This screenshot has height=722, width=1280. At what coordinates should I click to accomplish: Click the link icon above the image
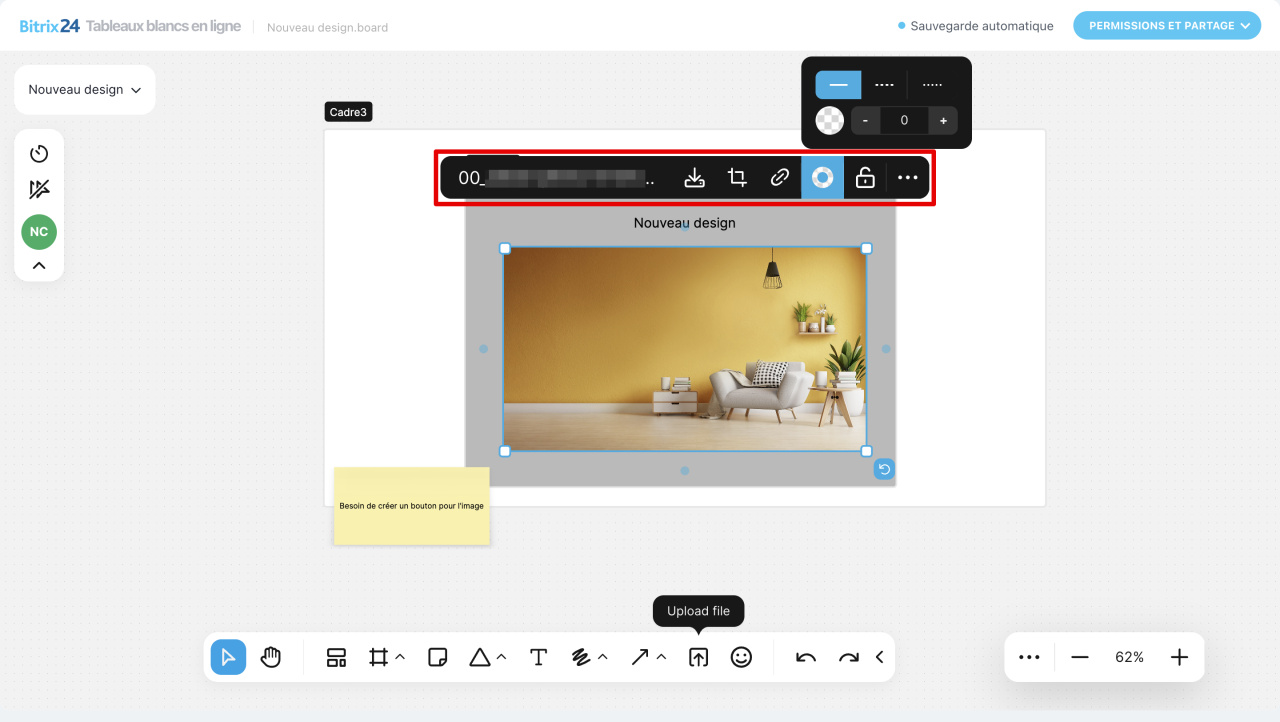[779, 177]
